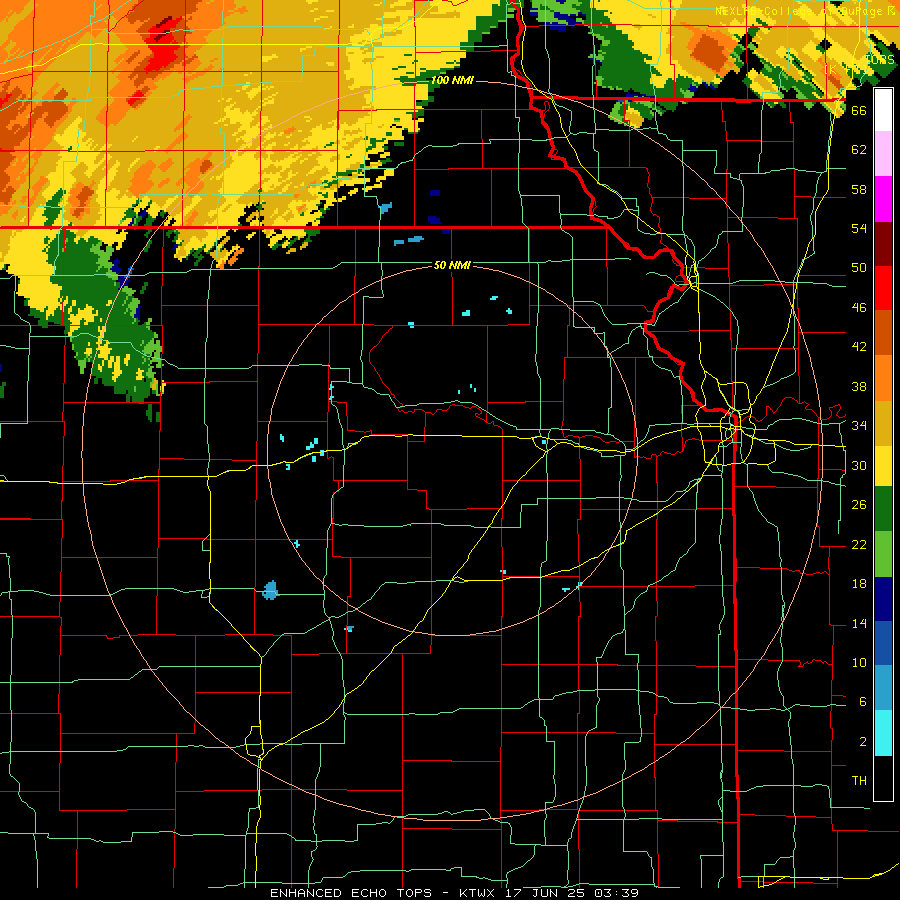The width and height of the screenshot is (900, 900).
Task: Click the "NEXLAB College of DuPage" credit text
Action: pyautogui.click(x=801, y=11)
